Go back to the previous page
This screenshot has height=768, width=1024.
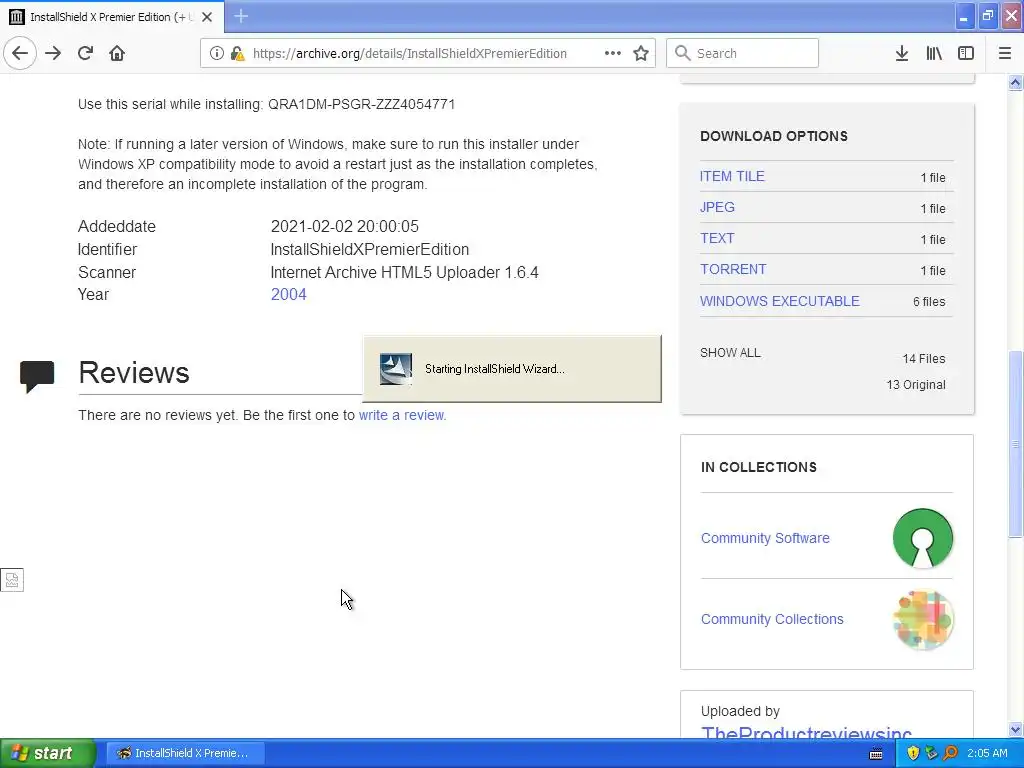click(x=20, y=53)
